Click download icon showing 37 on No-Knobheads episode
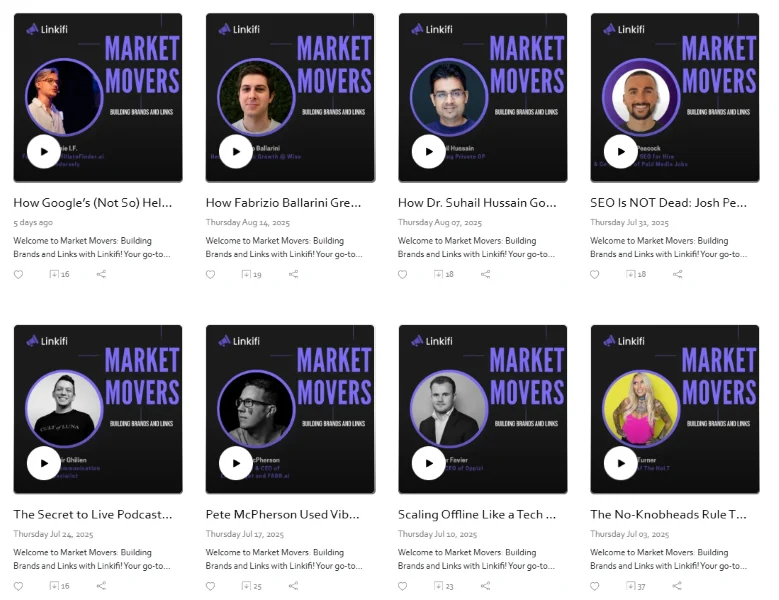This screenshot has height=600, width=779. pos(630,586)
